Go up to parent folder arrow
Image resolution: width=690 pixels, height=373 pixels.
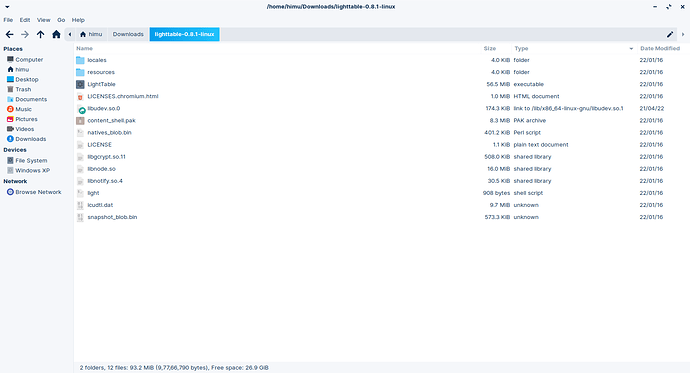point(40,34)
